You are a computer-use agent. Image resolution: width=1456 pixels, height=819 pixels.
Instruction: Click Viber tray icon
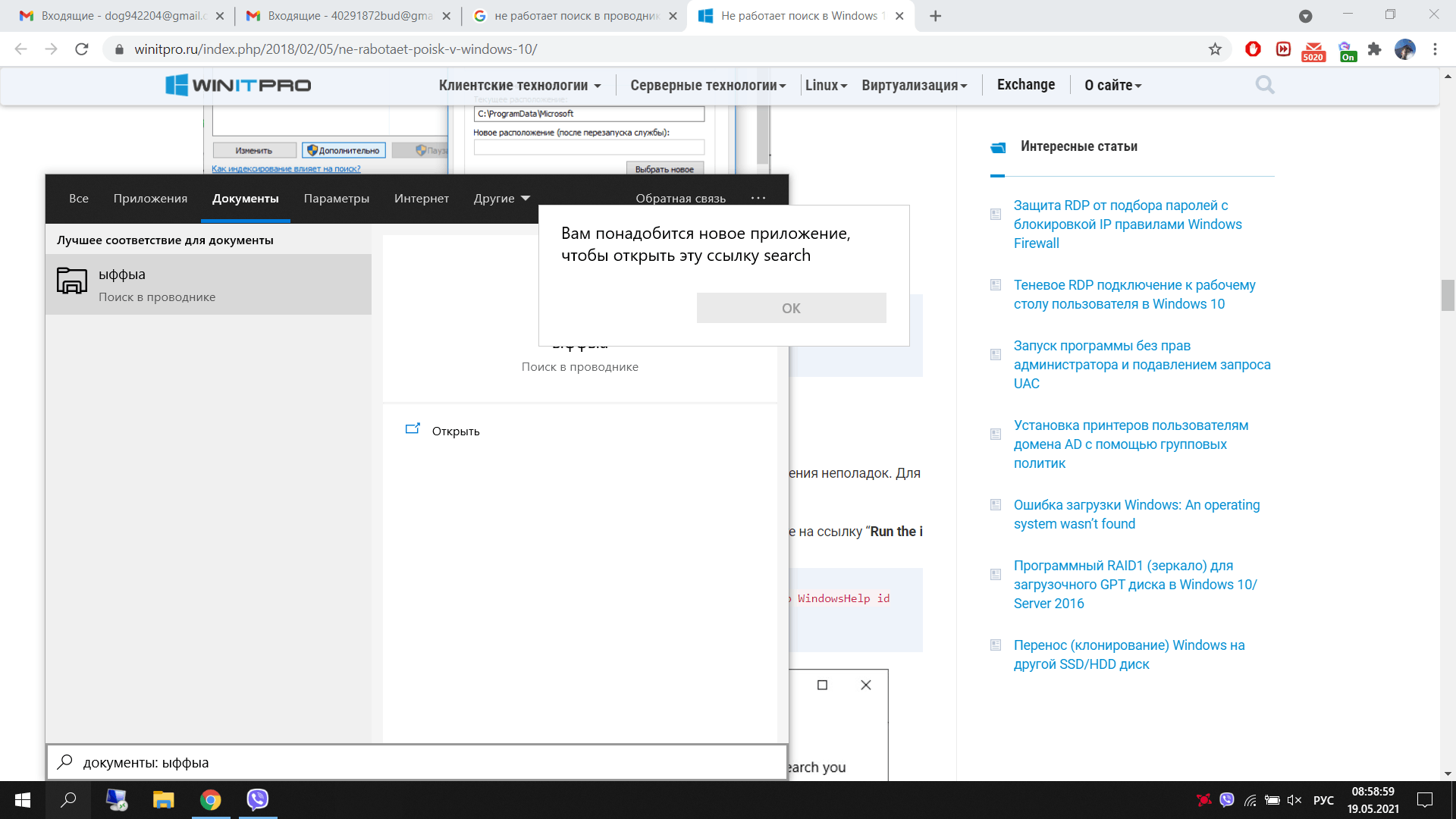pyautogui.click(x=1227, y=799)
